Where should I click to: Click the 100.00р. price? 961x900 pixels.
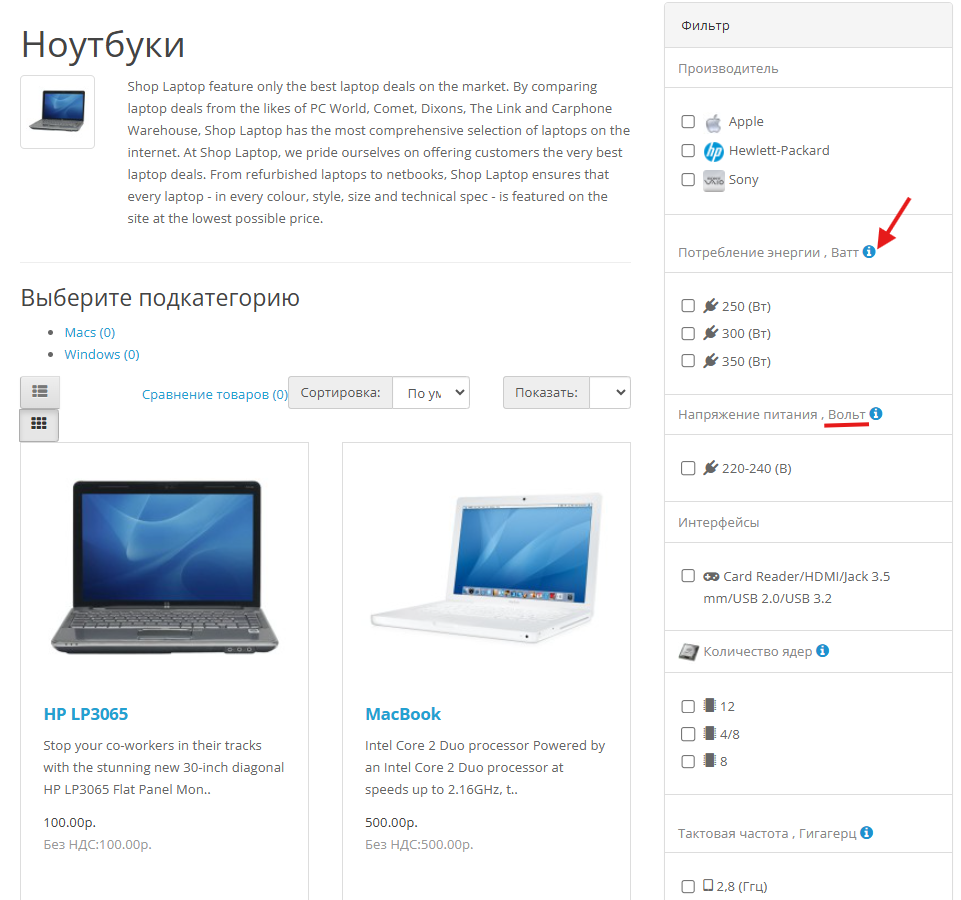click(x=70, y=822)
